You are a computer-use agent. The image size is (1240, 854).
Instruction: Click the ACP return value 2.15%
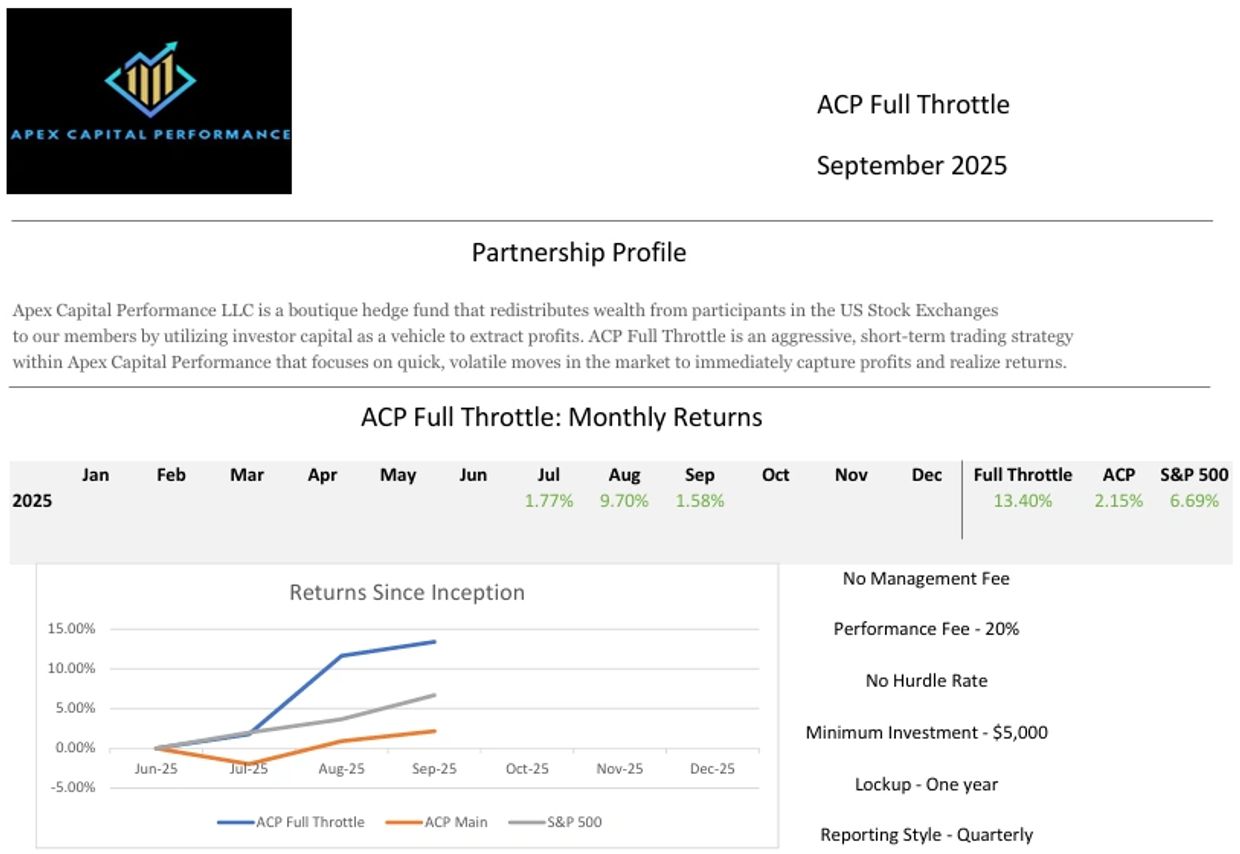(x=1118, y=501)
